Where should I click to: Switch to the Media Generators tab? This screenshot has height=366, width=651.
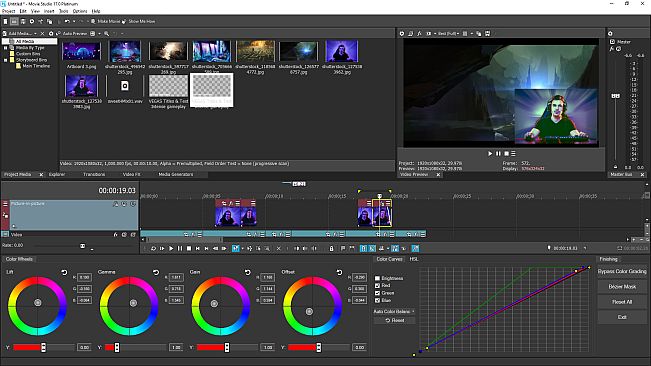(x=176, y=174)
